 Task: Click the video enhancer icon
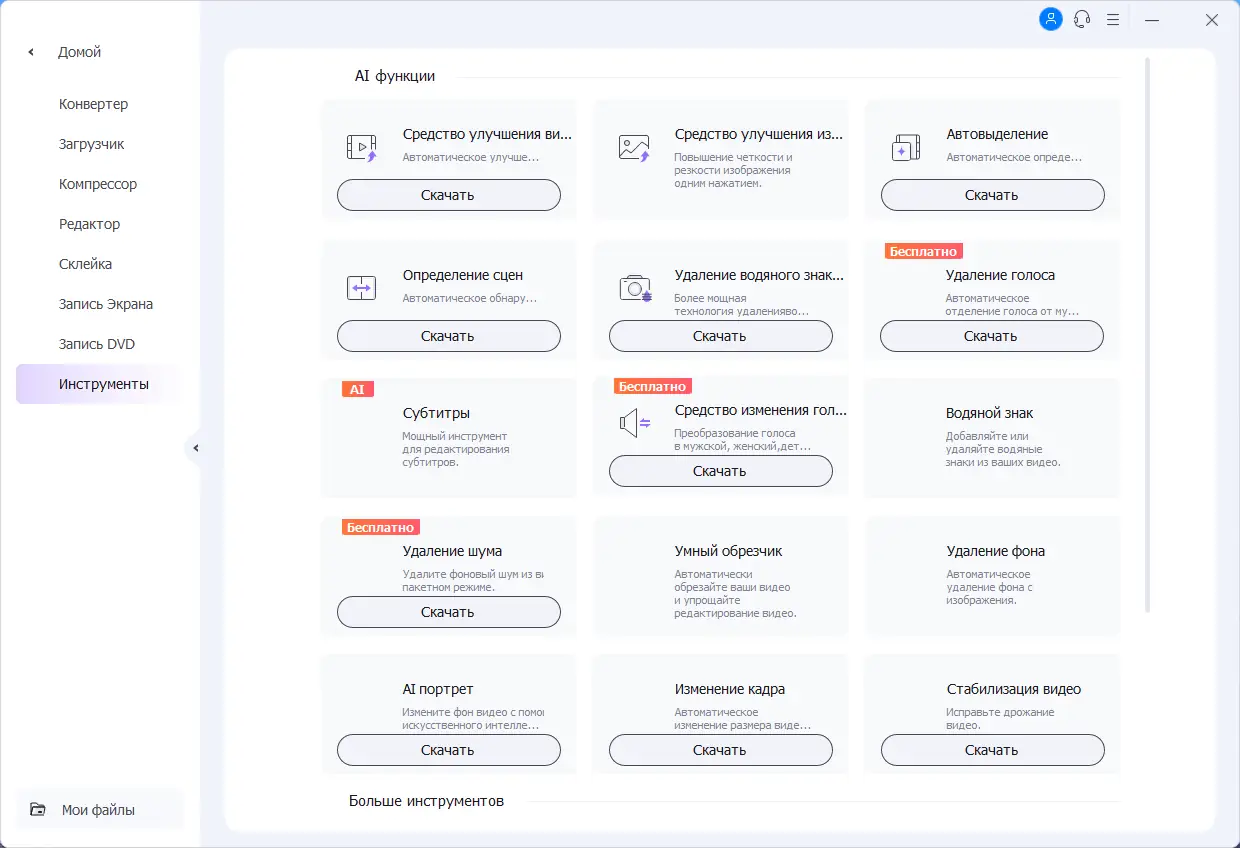pos(361,148)
